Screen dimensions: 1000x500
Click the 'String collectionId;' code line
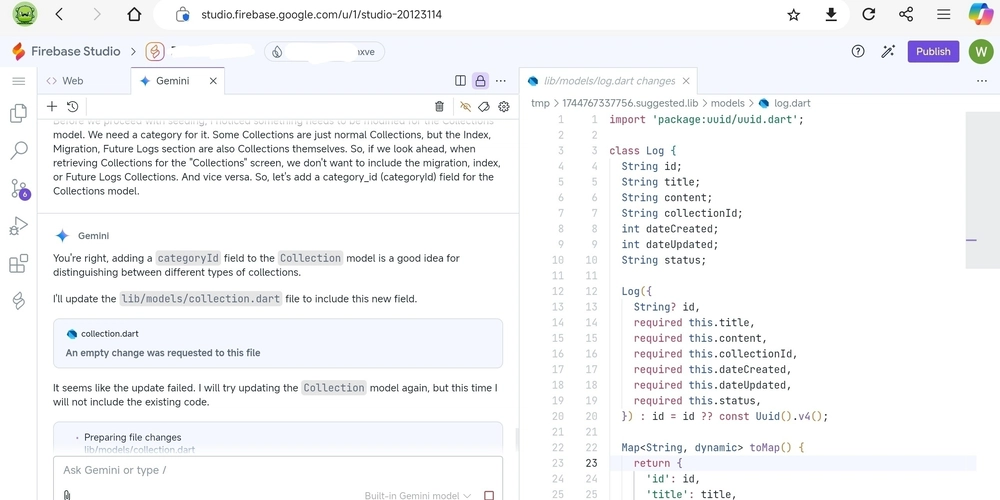682,213
